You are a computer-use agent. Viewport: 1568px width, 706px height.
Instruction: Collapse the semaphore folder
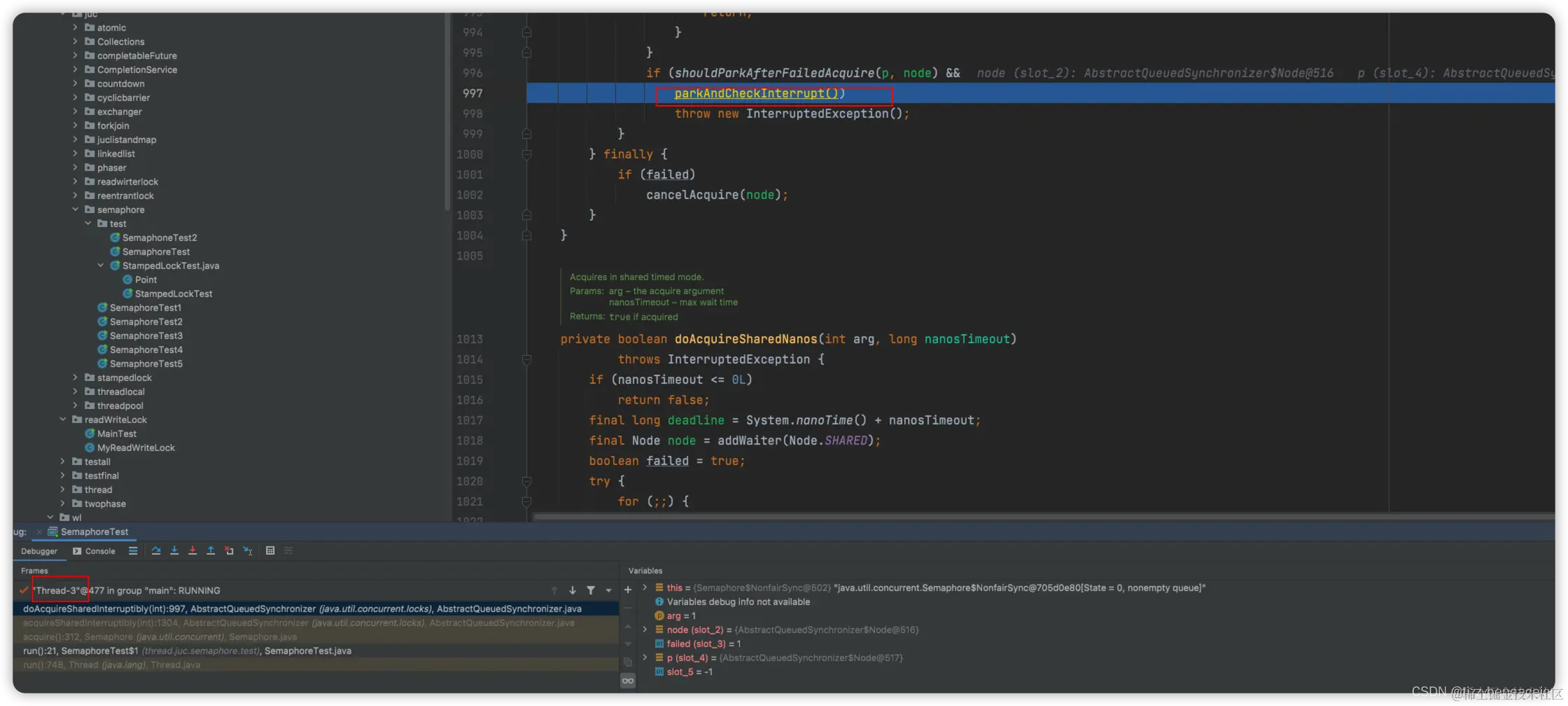(76, 209)
